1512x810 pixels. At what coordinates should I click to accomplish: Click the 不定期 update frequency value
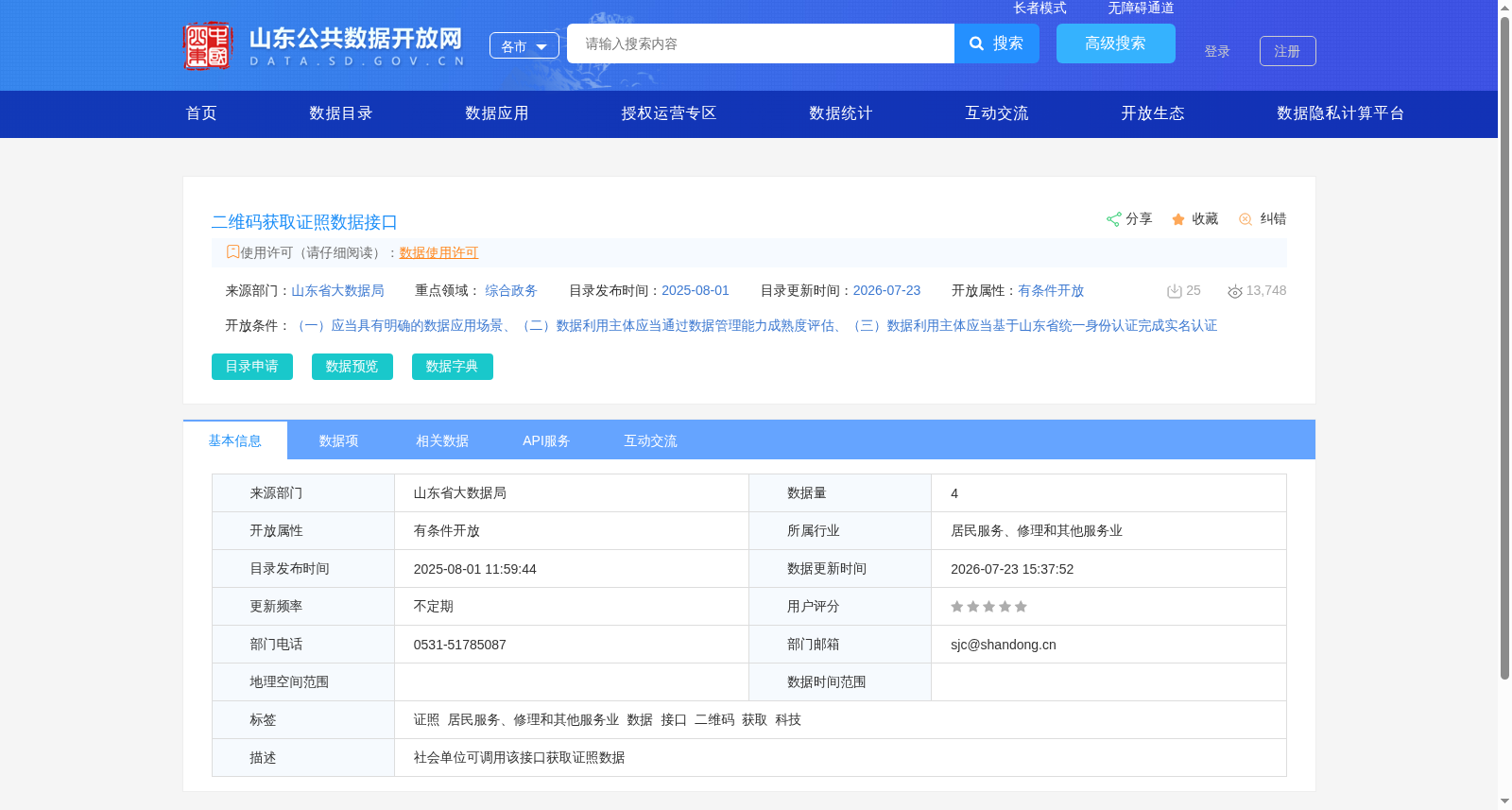point(434,607)
